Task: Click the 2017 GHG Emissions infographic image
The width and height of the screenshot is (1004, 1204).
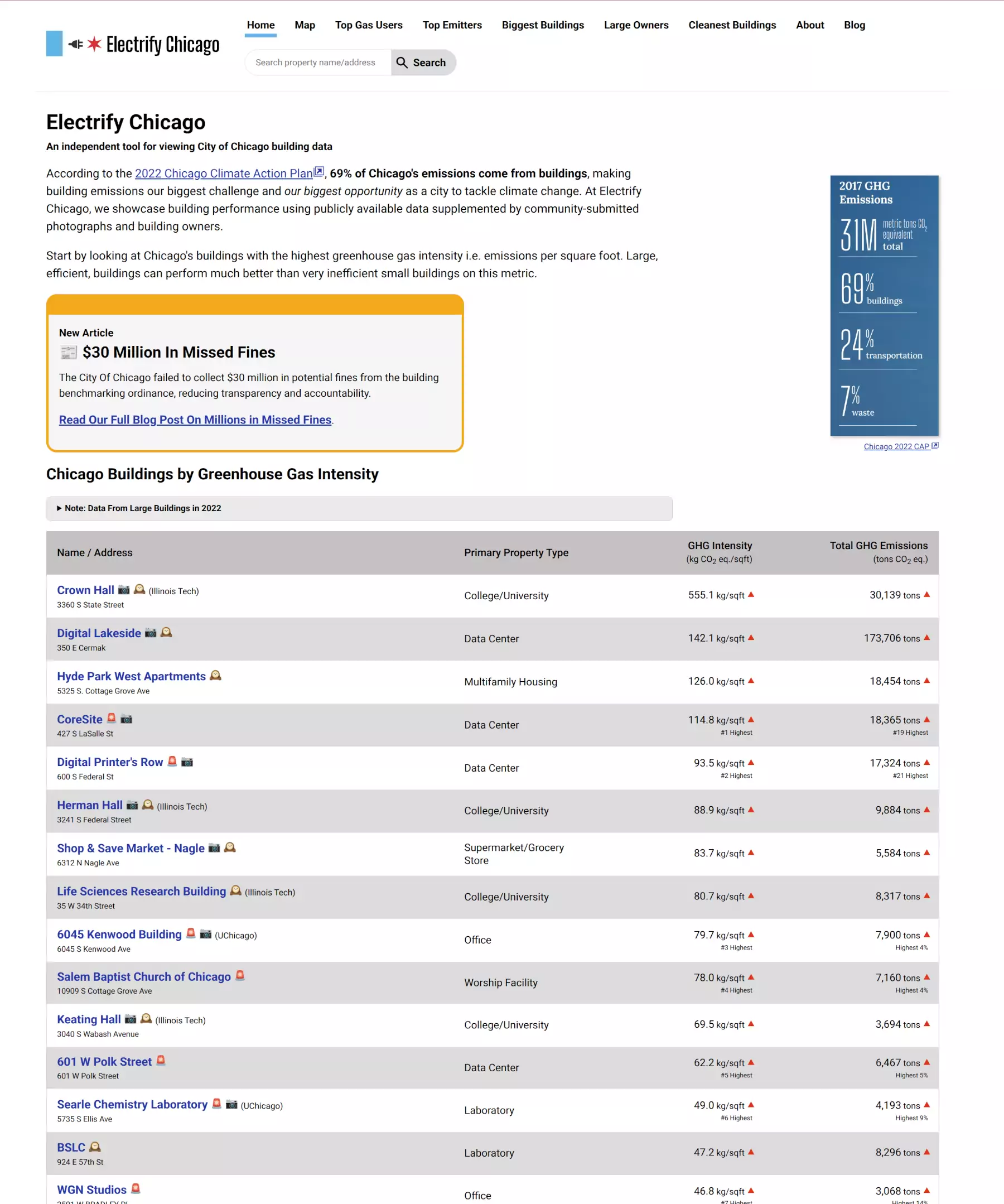Action: pyautogui.click(x=884, y=306)
